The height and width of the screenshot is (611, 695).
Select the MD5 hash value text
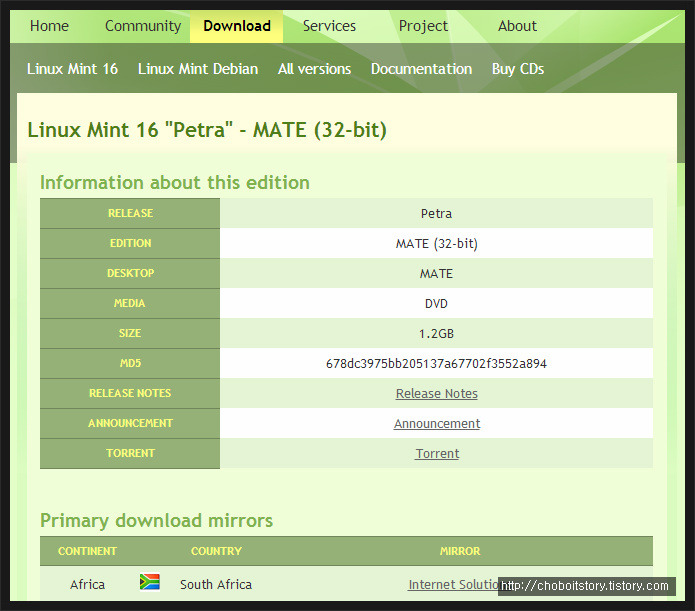[x=437, y=364]
